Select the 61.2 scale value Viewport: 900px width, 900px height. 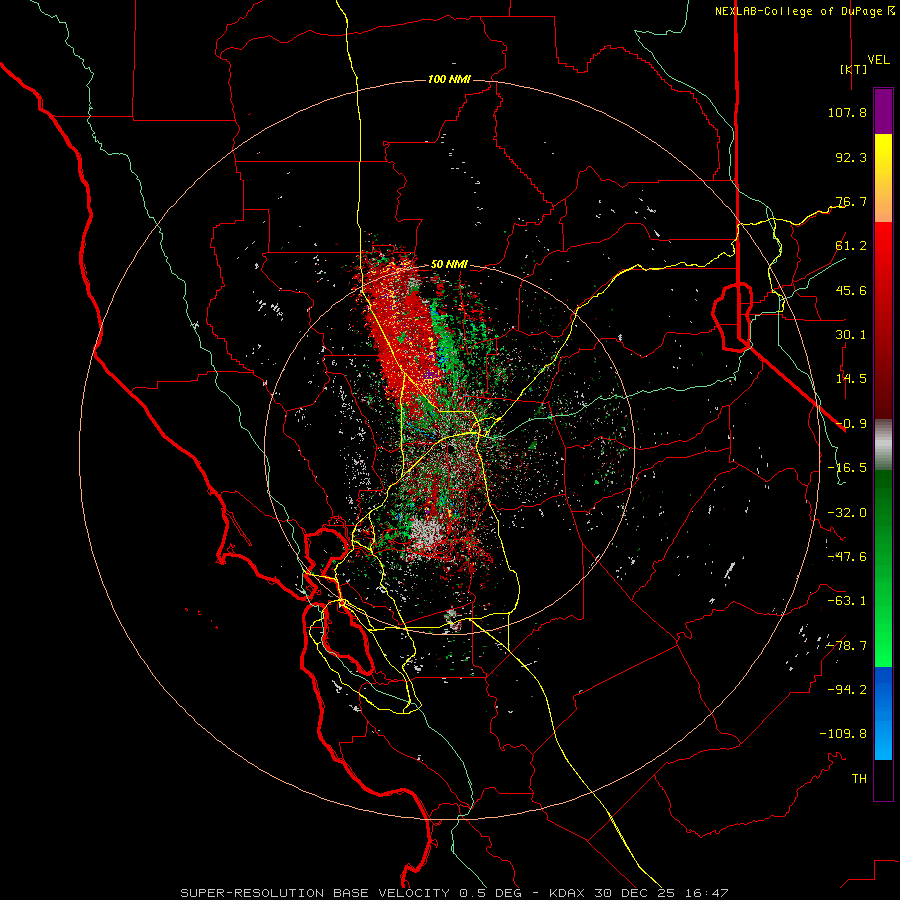pyautogui.click(x=851, y=246)
